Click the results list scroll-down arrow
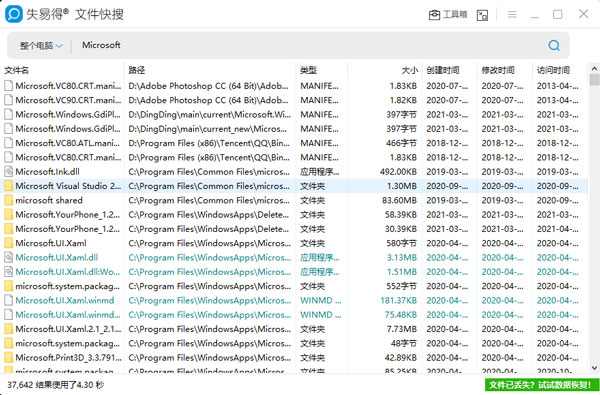600x395 pixels. click(x=594, y=367)
